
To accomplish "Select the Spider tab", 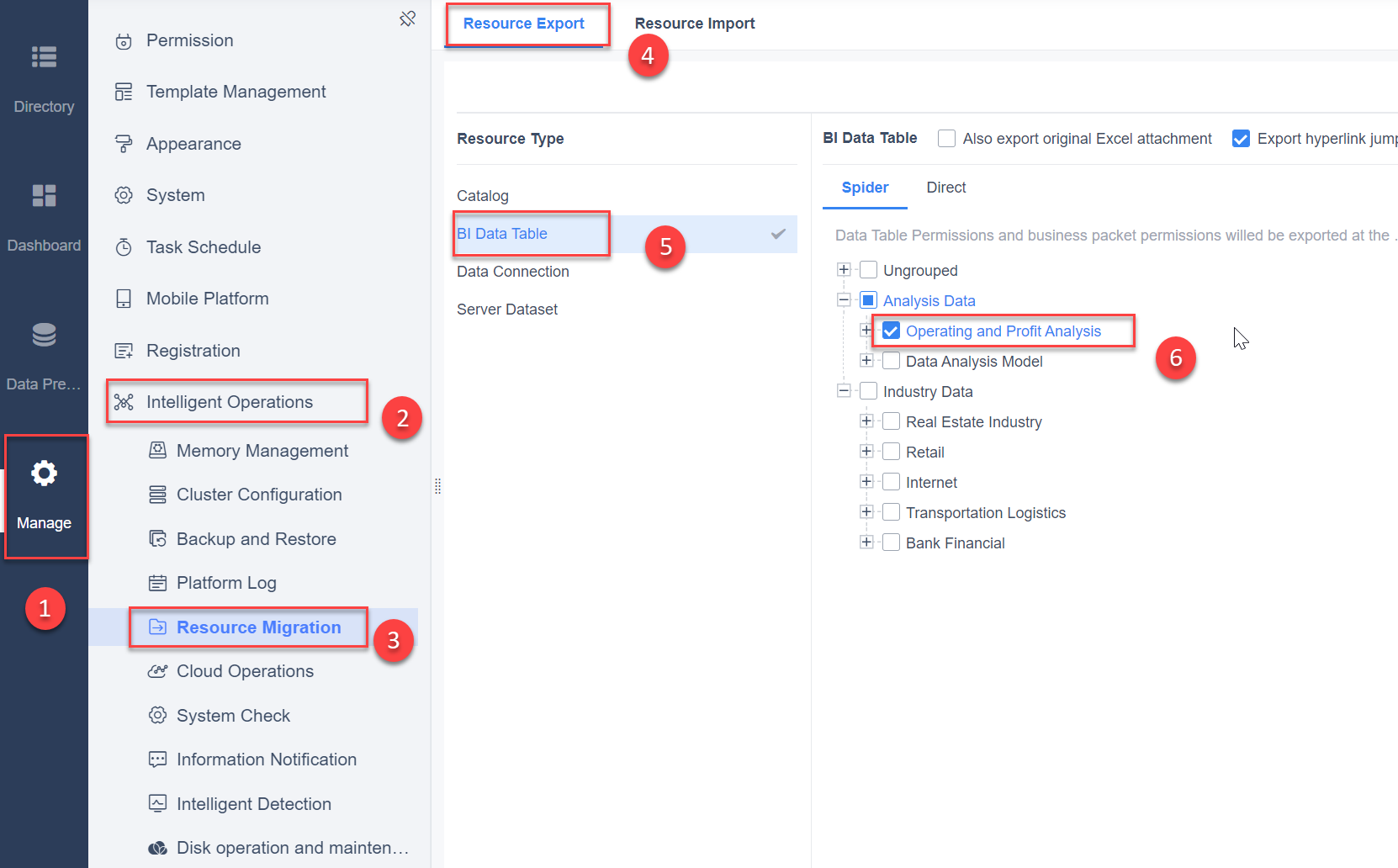I will pos(865,188).
